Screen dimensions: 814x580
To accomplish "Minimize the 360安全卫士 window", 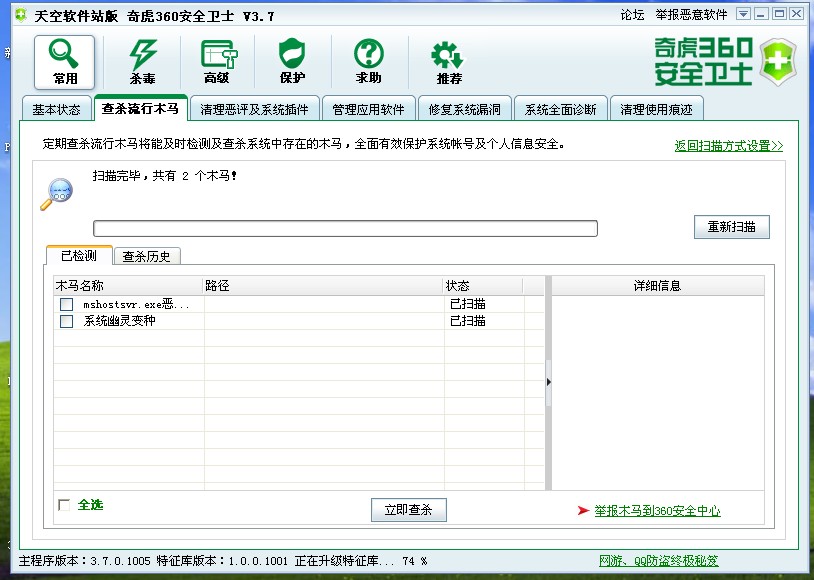I will (x=761, y=14).
